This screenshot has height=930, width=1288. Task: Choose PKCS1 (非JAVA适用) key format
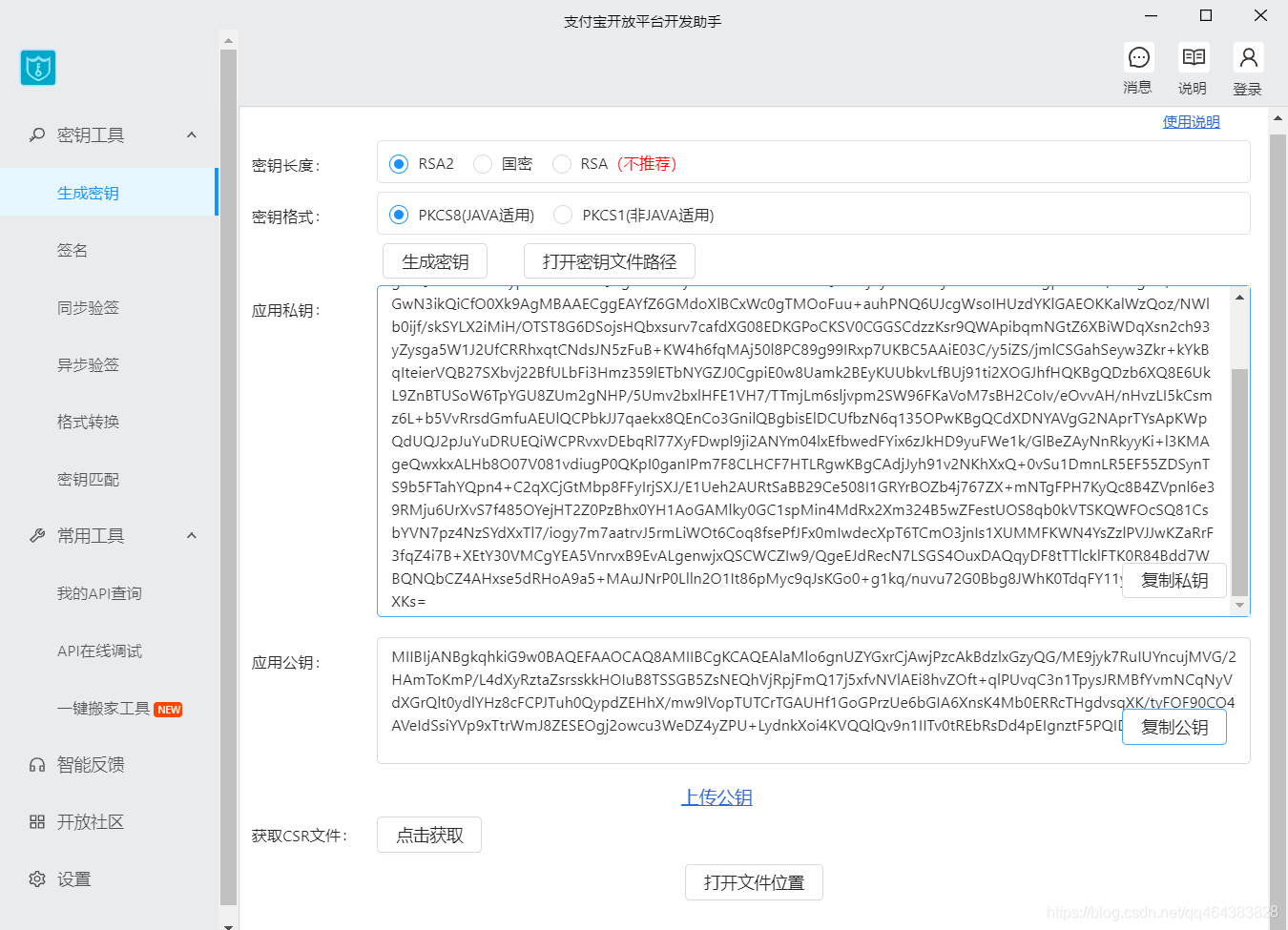563,216
